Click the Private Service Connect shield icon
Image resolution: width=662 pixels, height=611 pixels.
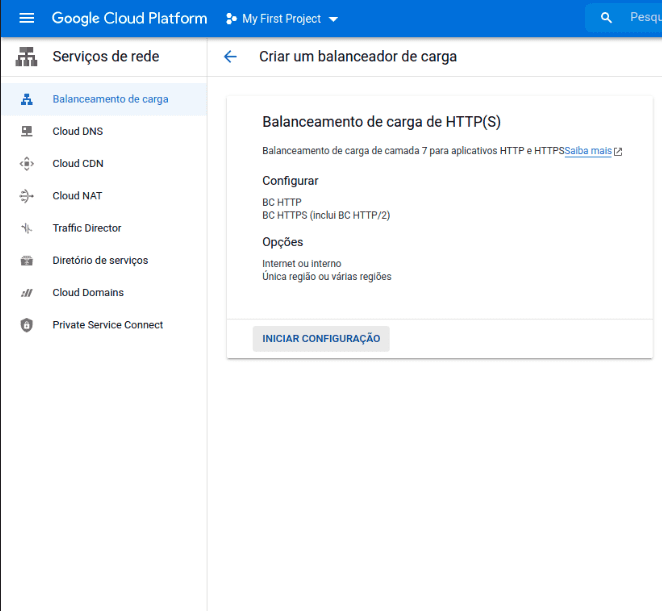point(27,325)
